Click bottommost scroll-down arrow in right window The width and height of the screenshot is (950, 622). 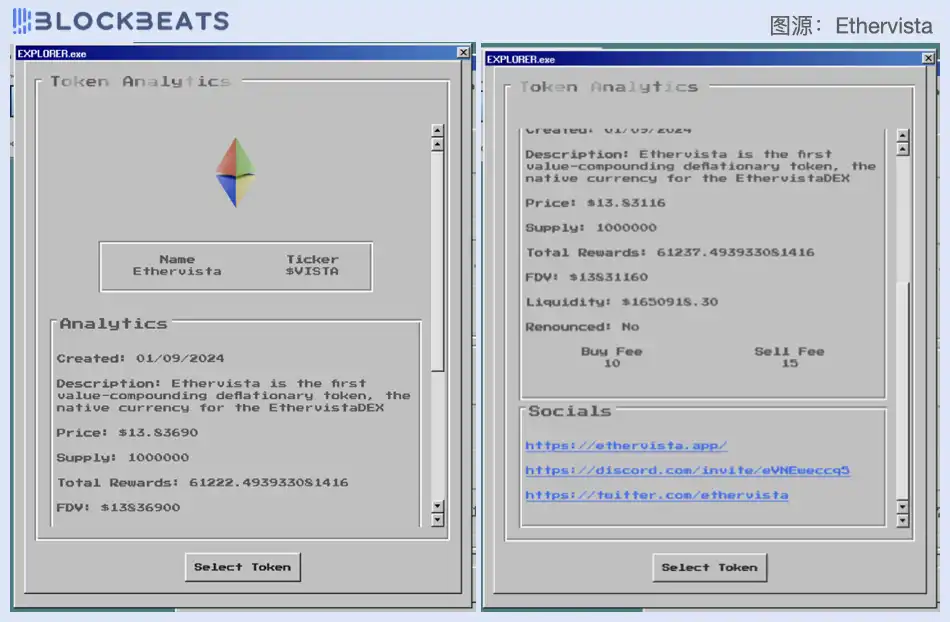(x=903, y=520)
